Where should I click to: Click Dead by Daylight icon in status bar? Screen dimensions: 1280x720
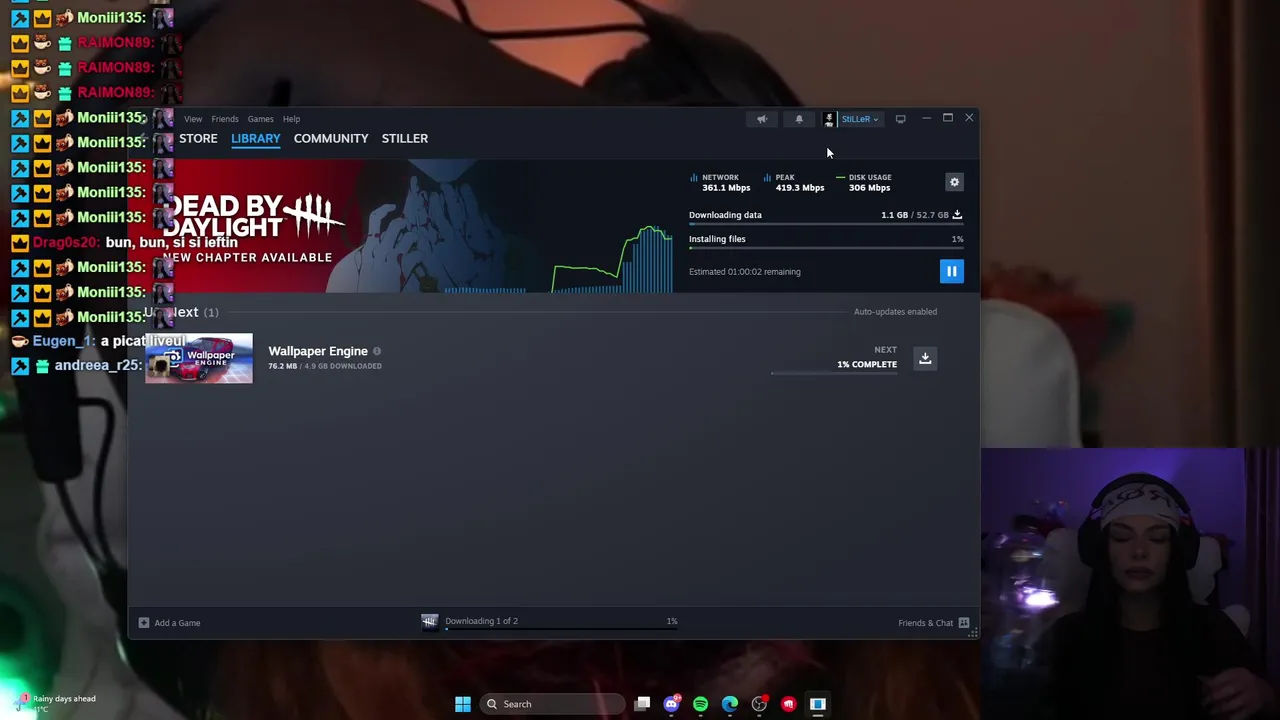click(430, 622)
